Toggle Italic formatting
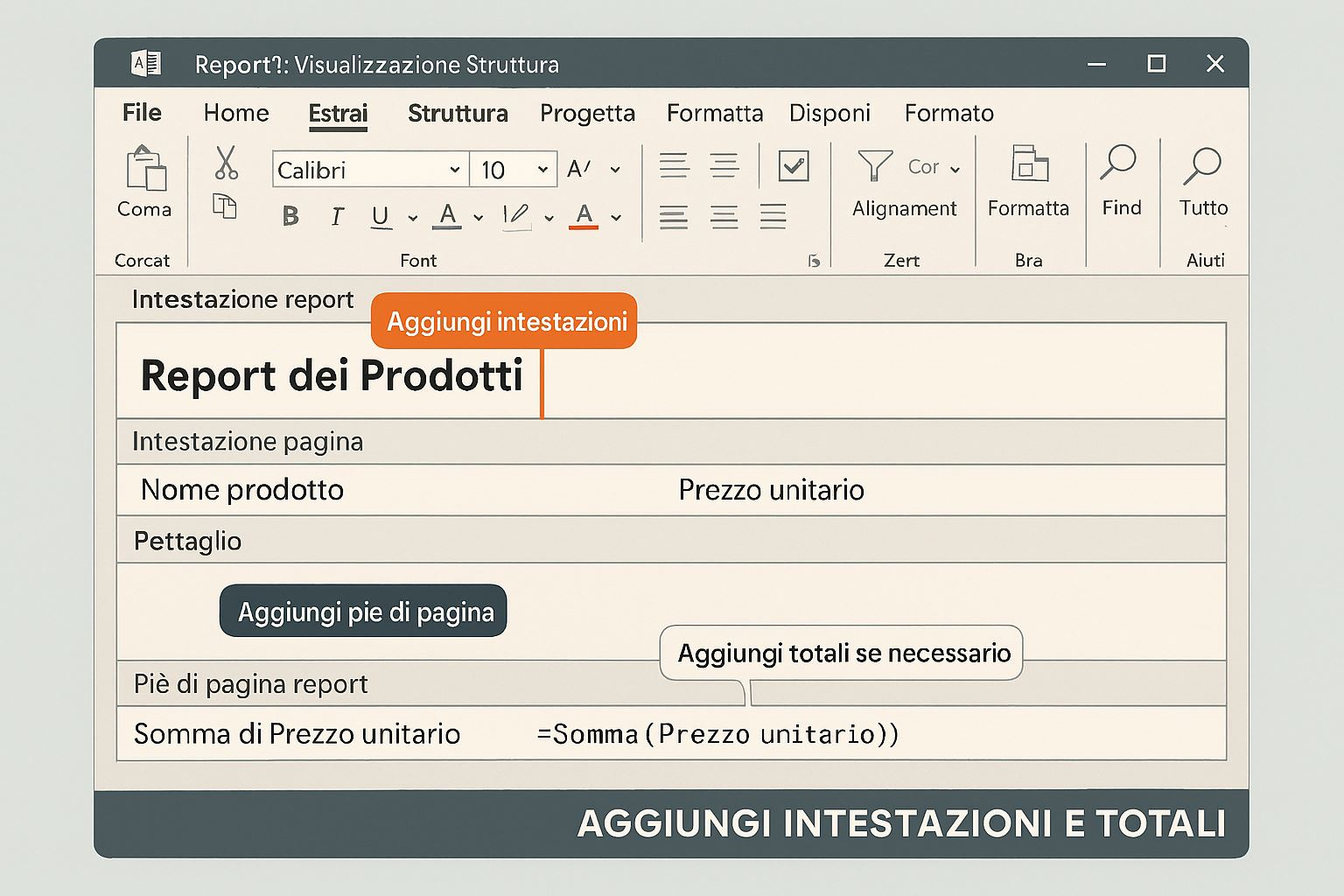The image size is (1344, 896). (x=337, y=216)
